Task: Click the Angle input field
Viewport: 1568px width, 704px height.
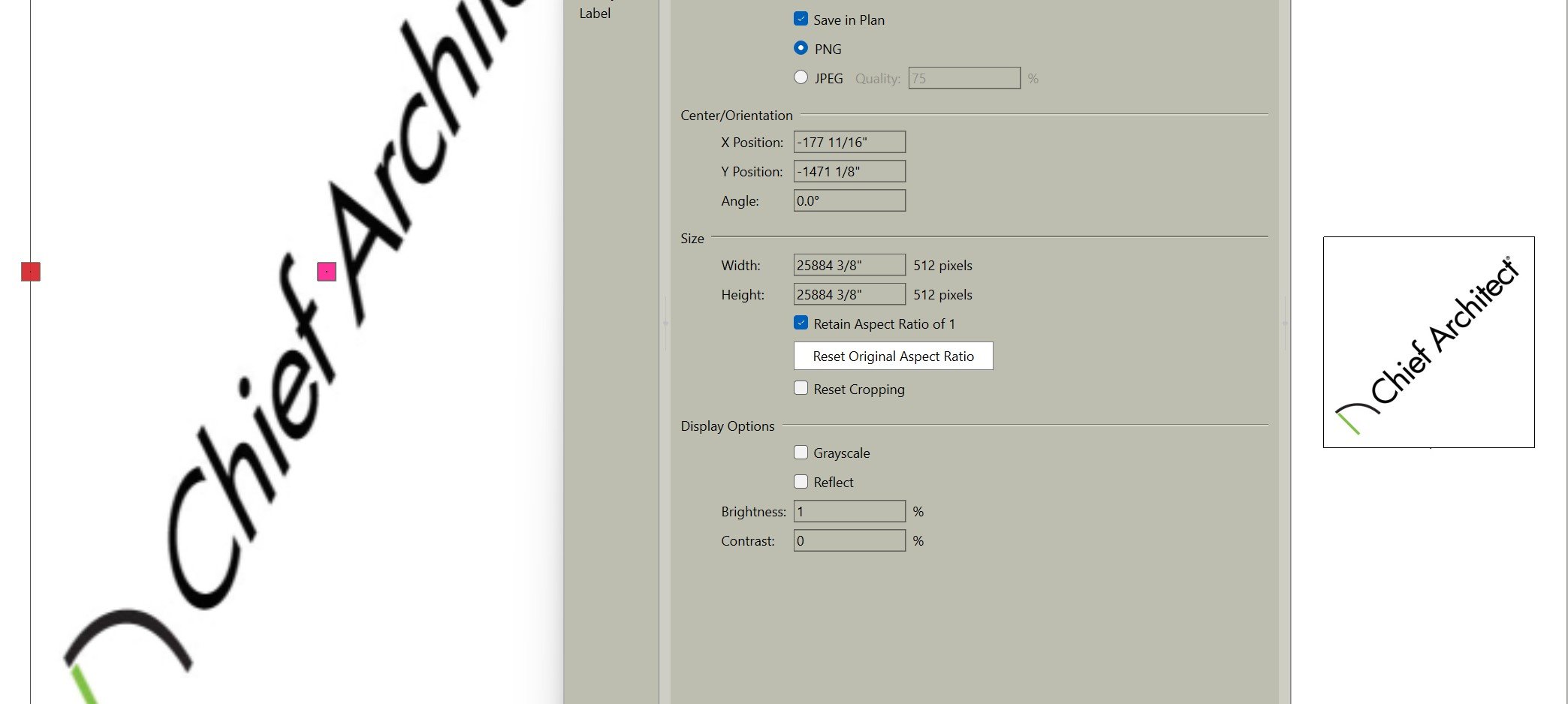Action: (849, 200)
